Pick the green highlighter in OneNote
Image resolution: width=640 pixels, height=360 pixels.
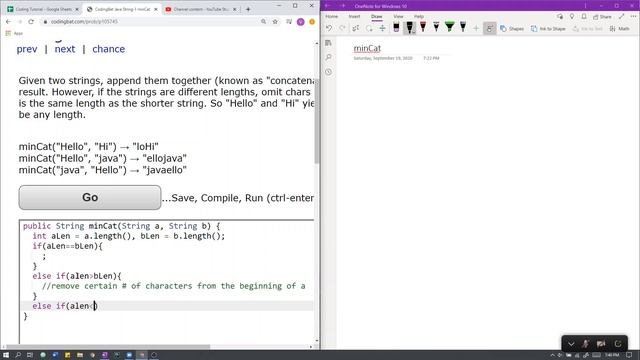tap(449, 27)
